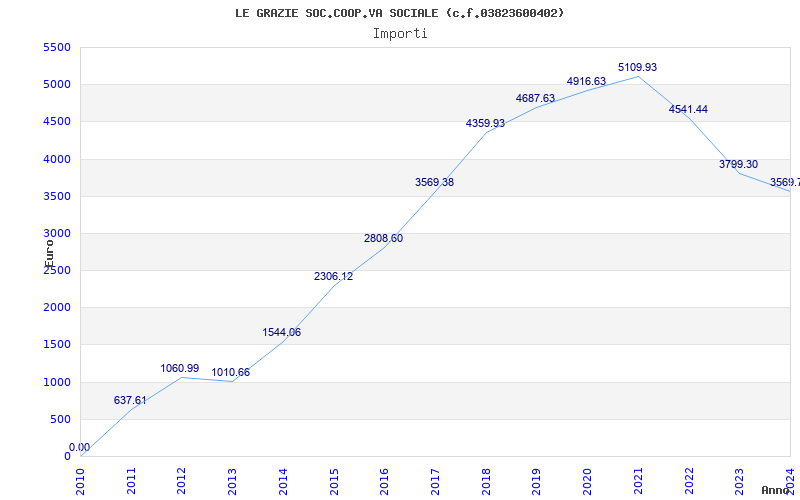
Task: Click the 2017 x-axis year label
Action: tap(435, 481)
